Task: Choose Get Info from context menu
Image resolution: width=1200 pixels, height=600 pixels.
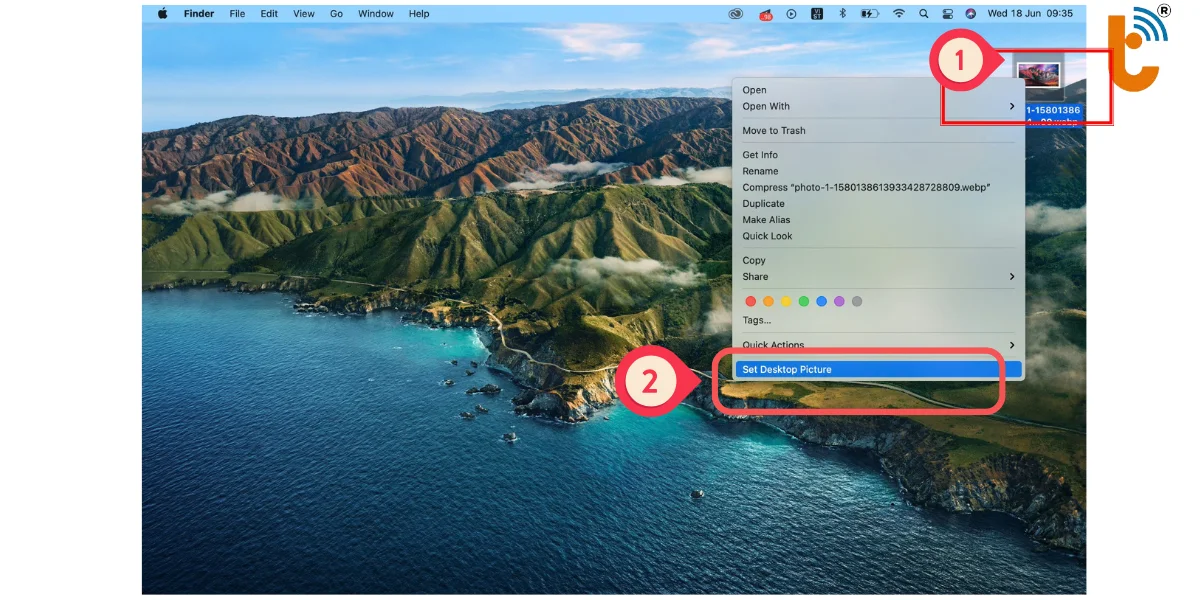Action: 760,155
